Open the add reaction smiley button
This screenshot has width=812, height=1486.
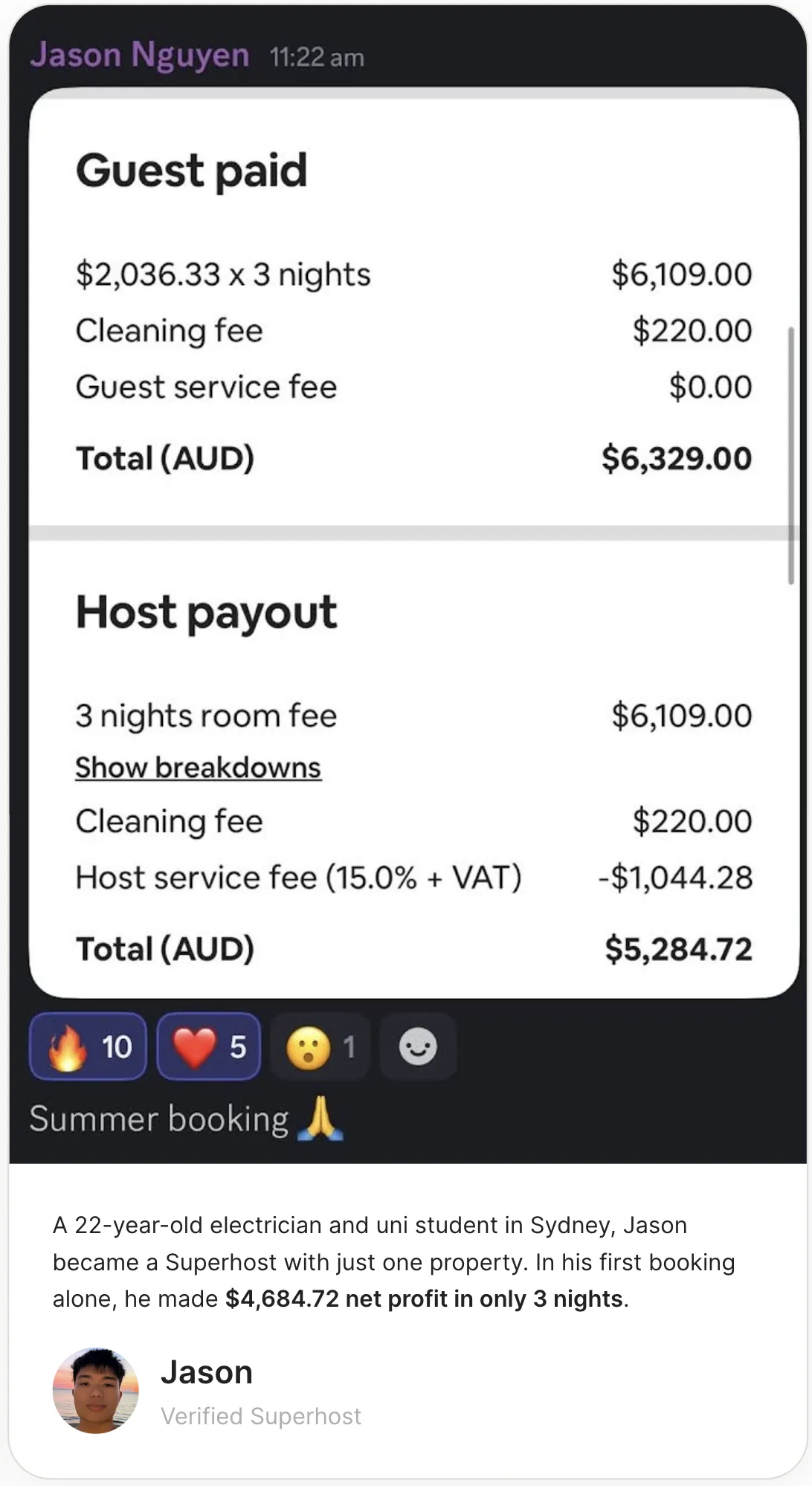coord(418,1046)
